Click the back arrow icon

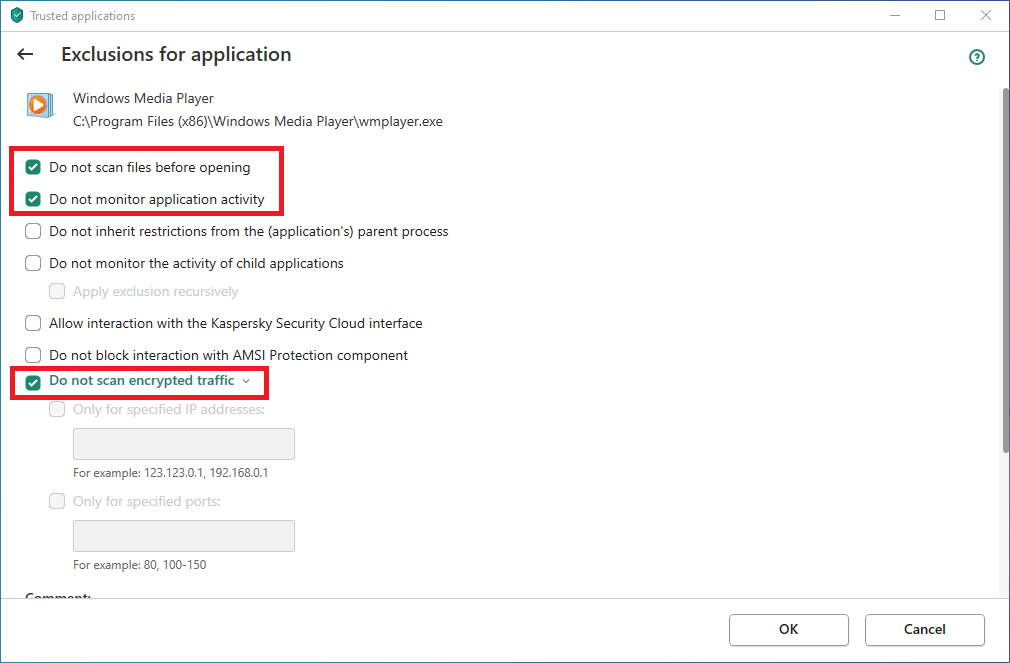pos(26,55)
